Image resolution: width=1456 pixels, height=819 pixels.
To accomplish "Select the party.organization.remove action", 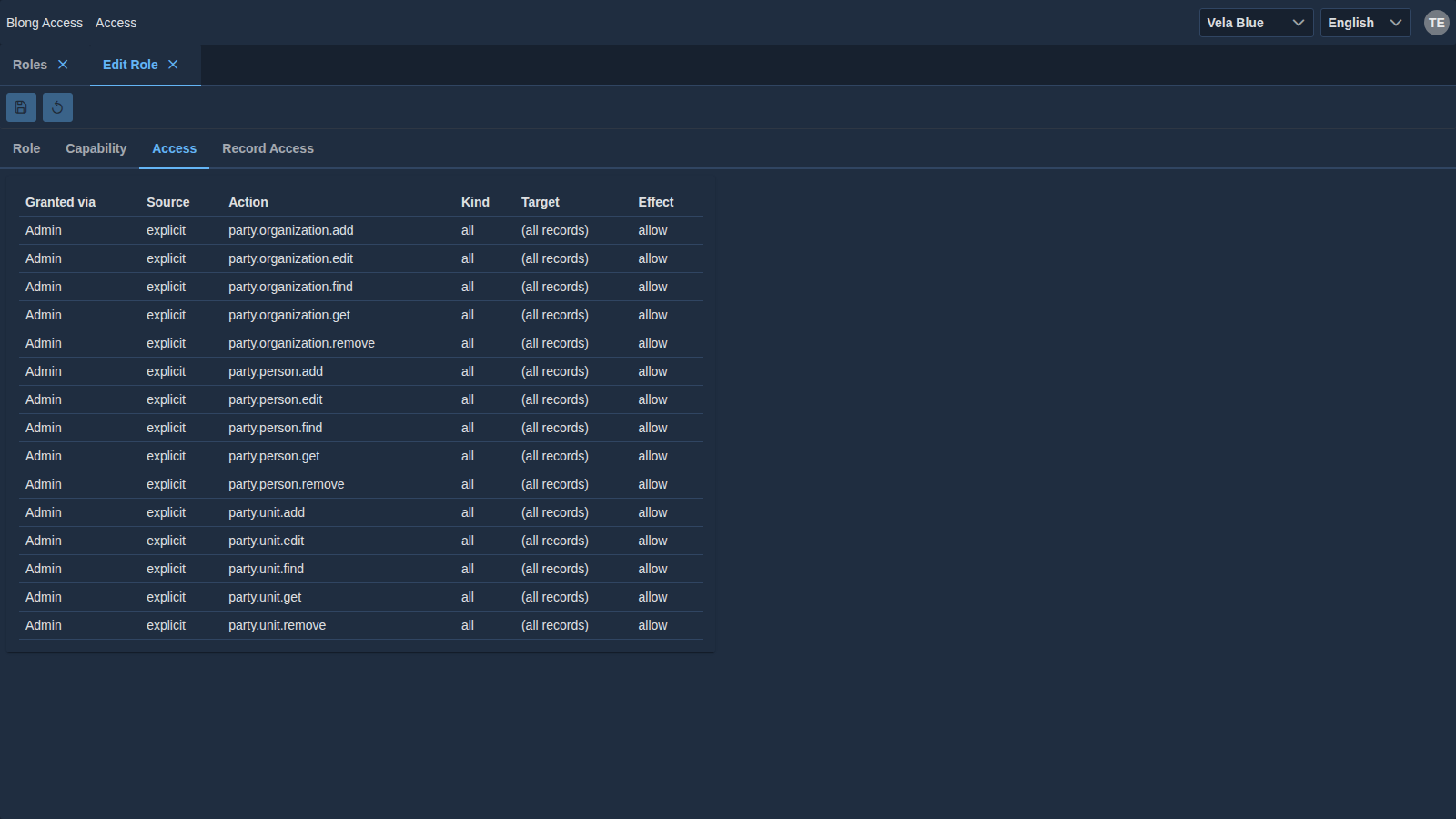I will pyautogui.click(x=301, y=343).
